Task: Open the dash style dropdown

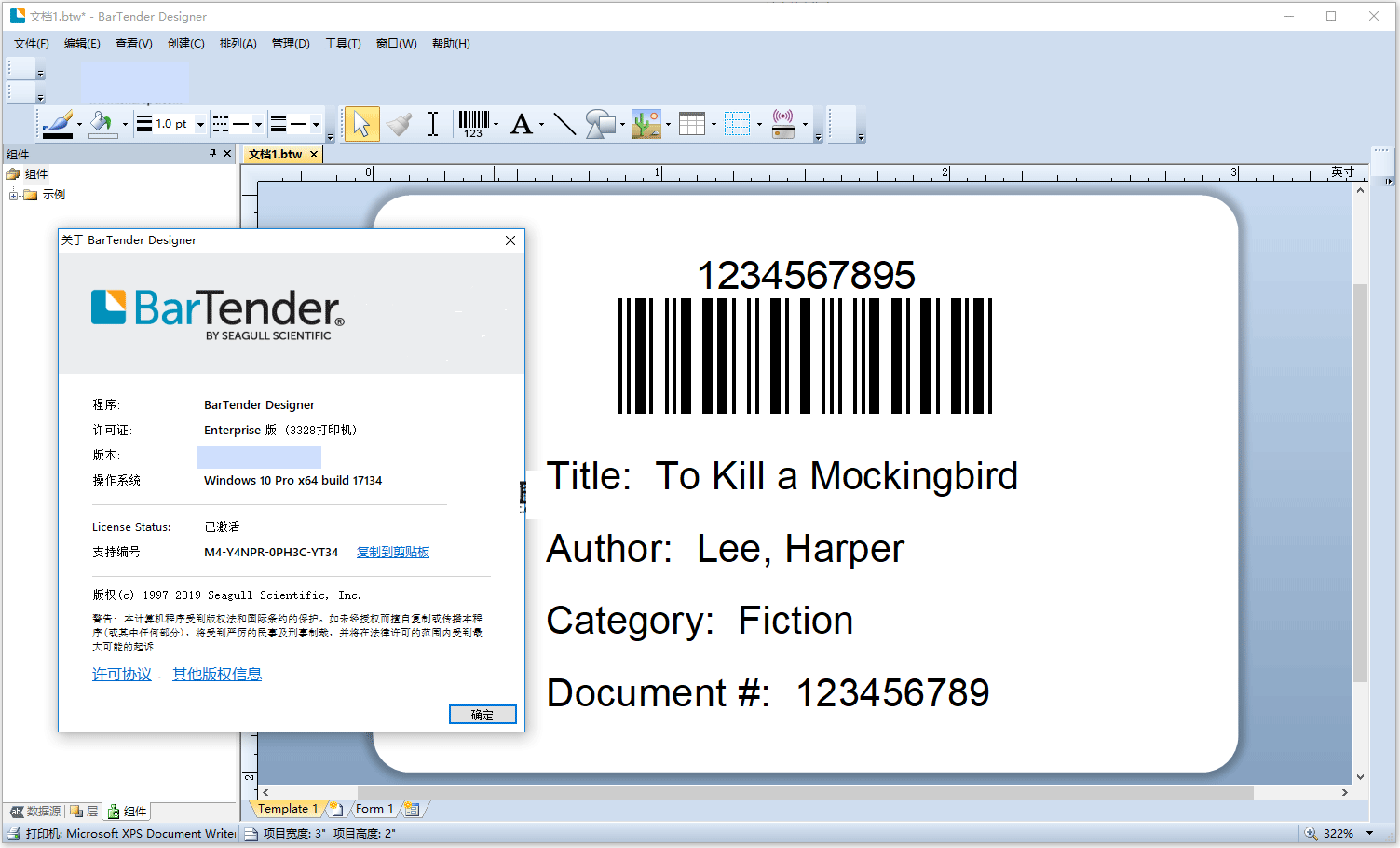Action: pyautogui.click(x=258, y=124)
